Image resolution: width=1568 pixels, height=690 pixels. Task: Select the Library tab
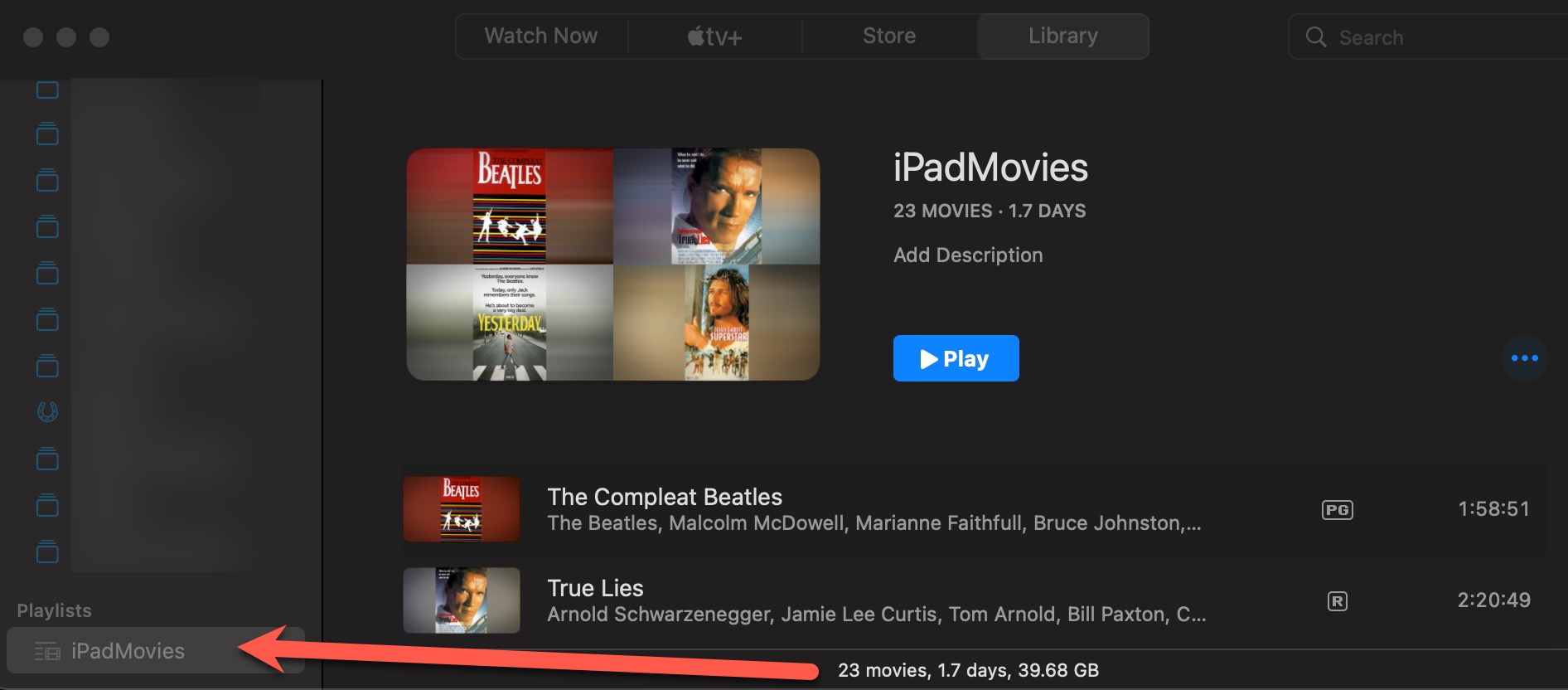(1063, 36)
